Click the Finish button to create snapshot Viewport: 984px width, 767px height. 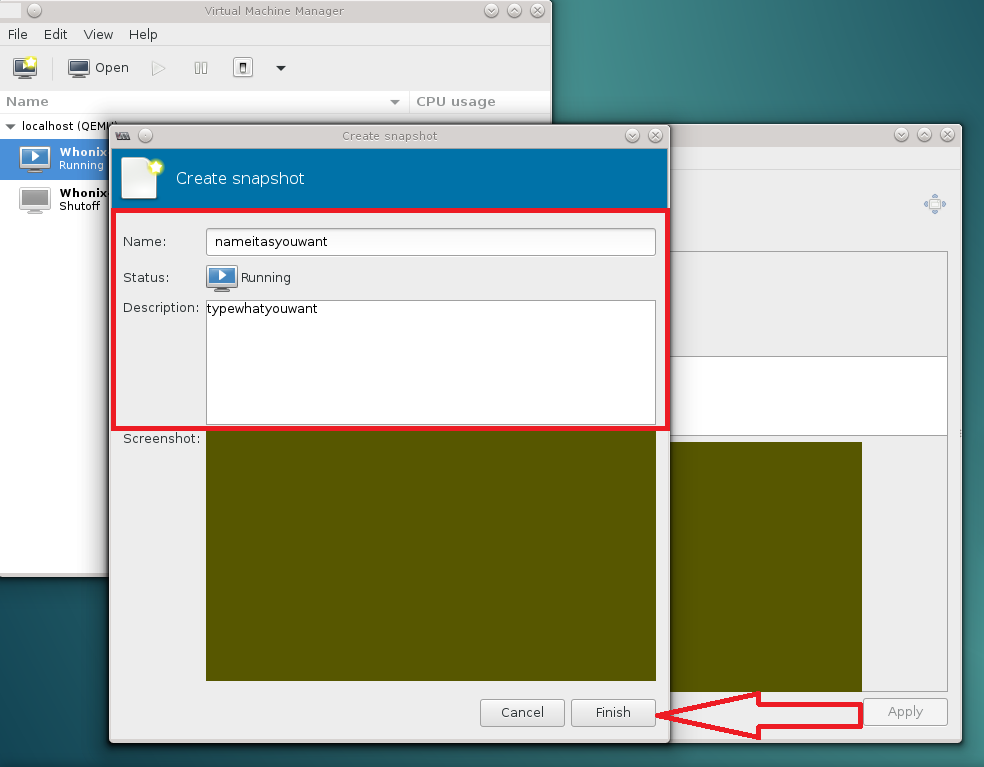(613, 713)
